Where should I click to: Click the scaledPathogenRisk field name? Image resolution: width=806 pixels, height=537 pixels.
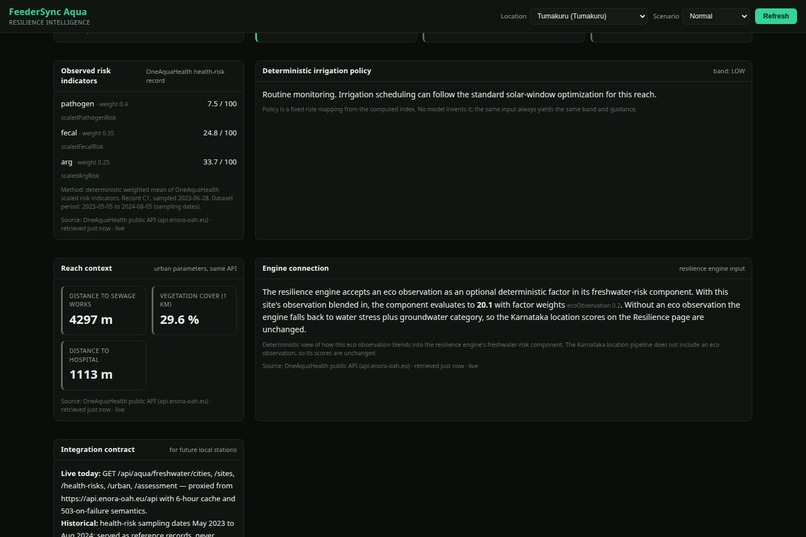click(x=88, y=118)
